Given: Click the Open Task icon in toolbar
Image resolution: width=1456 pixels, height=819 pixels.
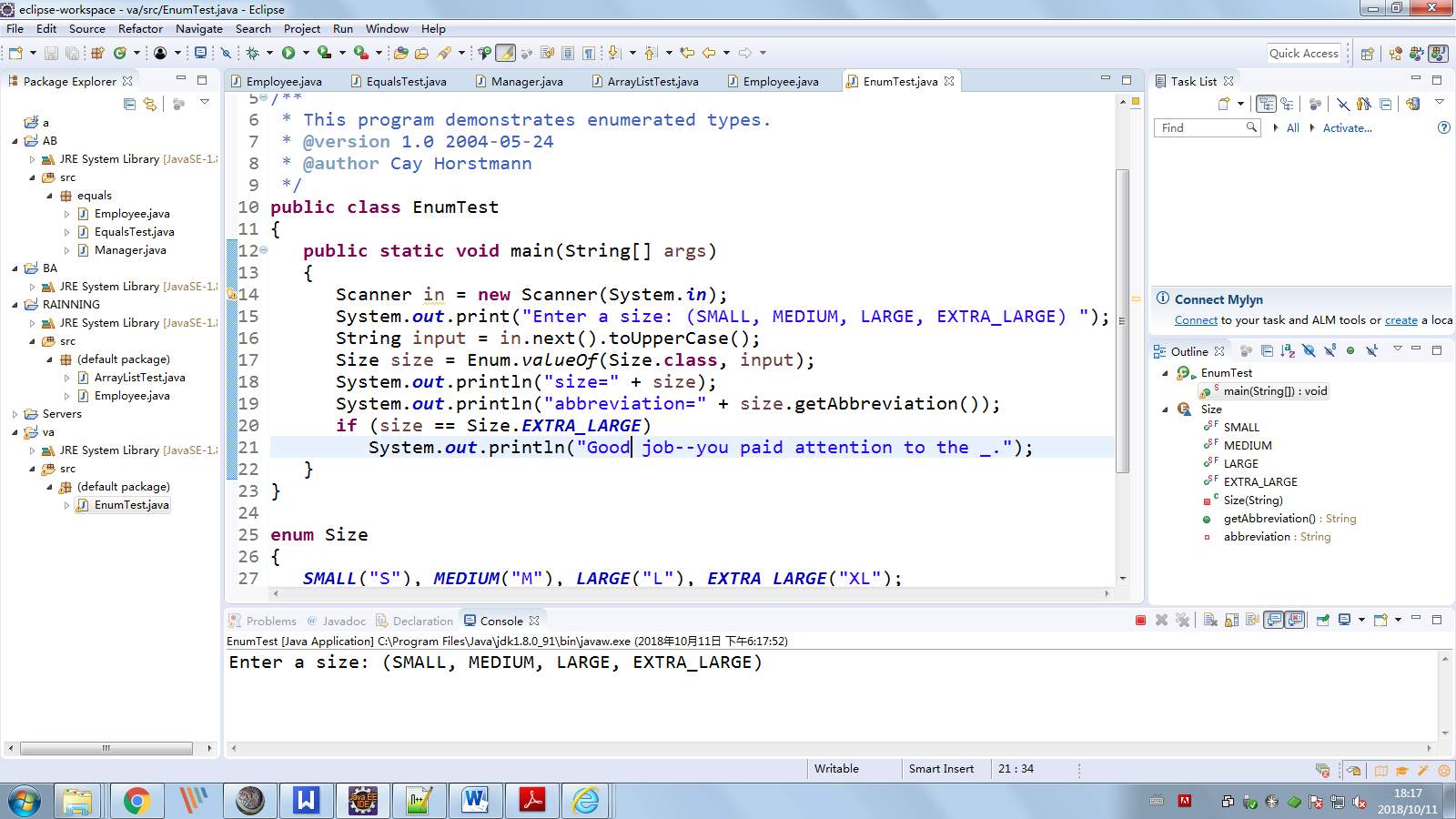Looking at the screenshot, I should click(421, 53).
